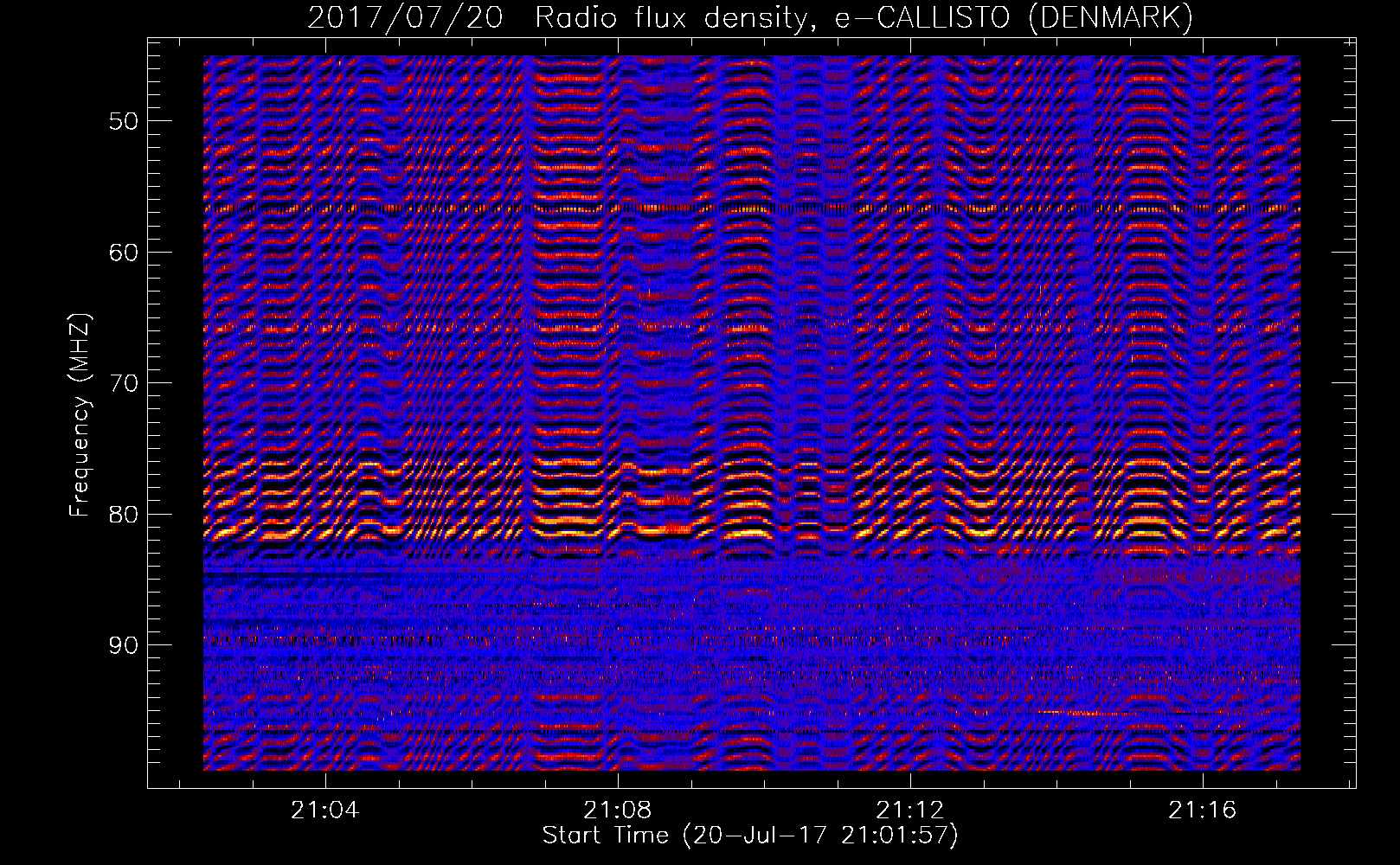
Task: Click the "Start Time (20-Jul-17 21:01:57)" label
Action: [750, 836]
